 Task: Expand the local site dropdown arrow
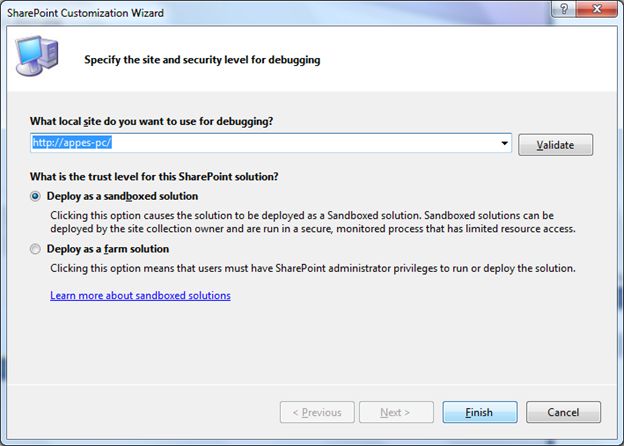coord(505,143)
